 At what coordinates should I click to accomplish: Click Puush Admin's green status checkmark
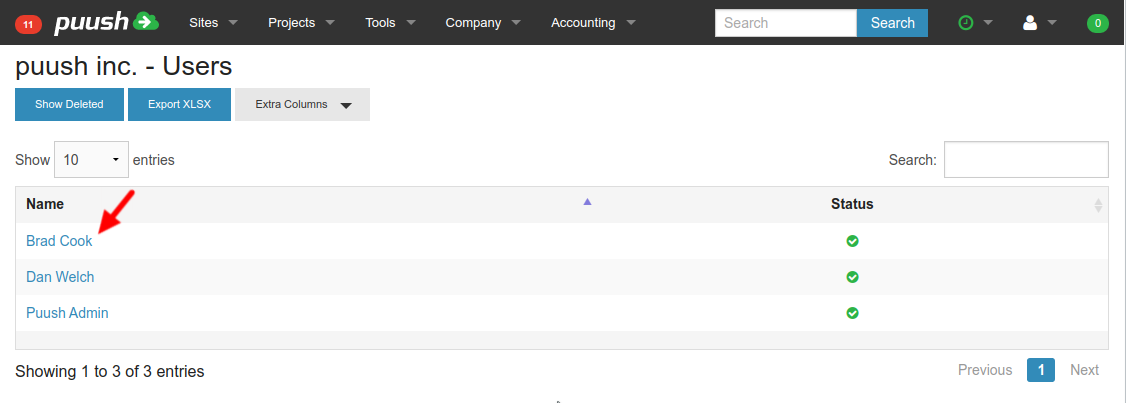click(852, 313)
